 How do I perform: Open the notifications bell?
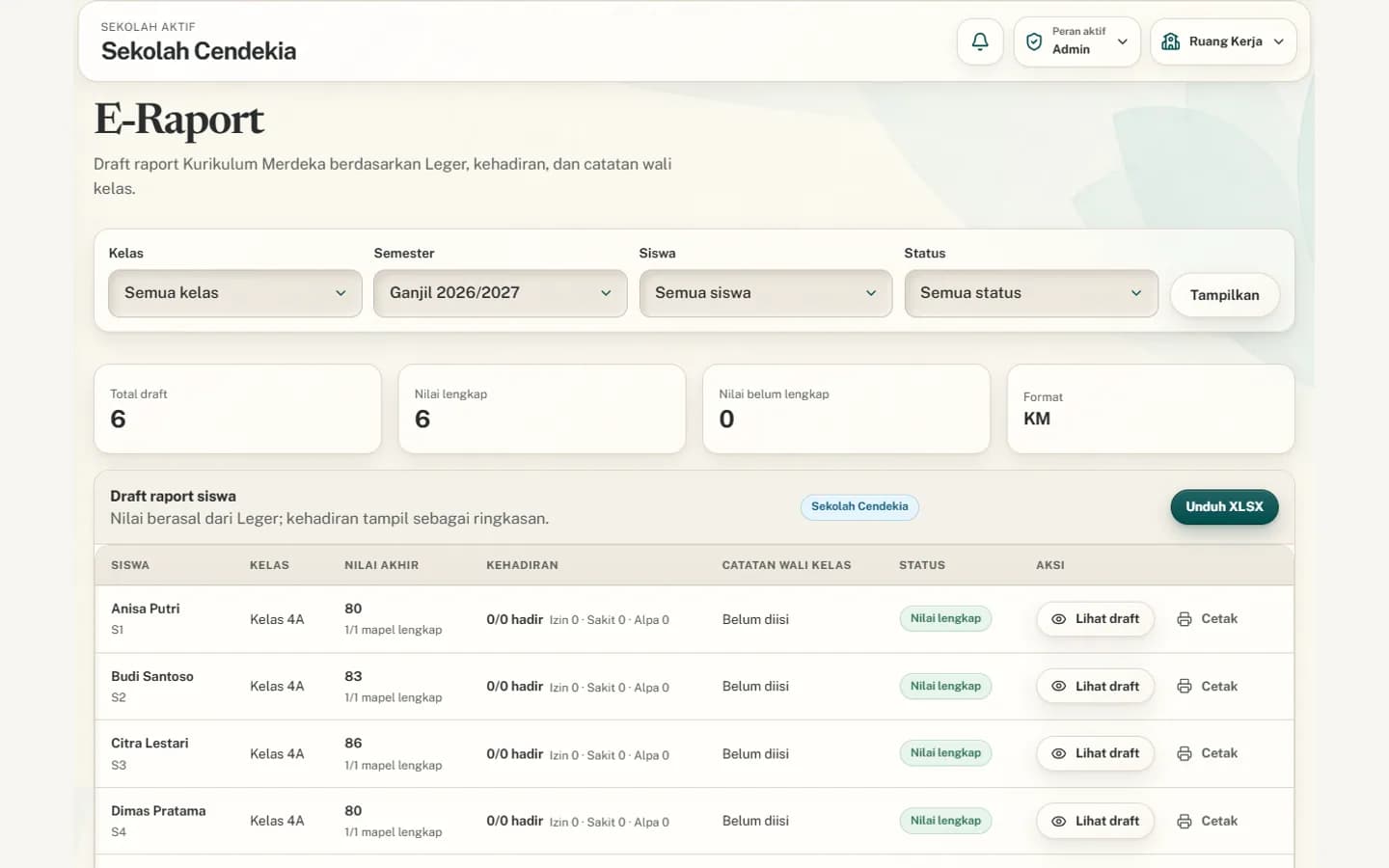click(x=980, y=41)
